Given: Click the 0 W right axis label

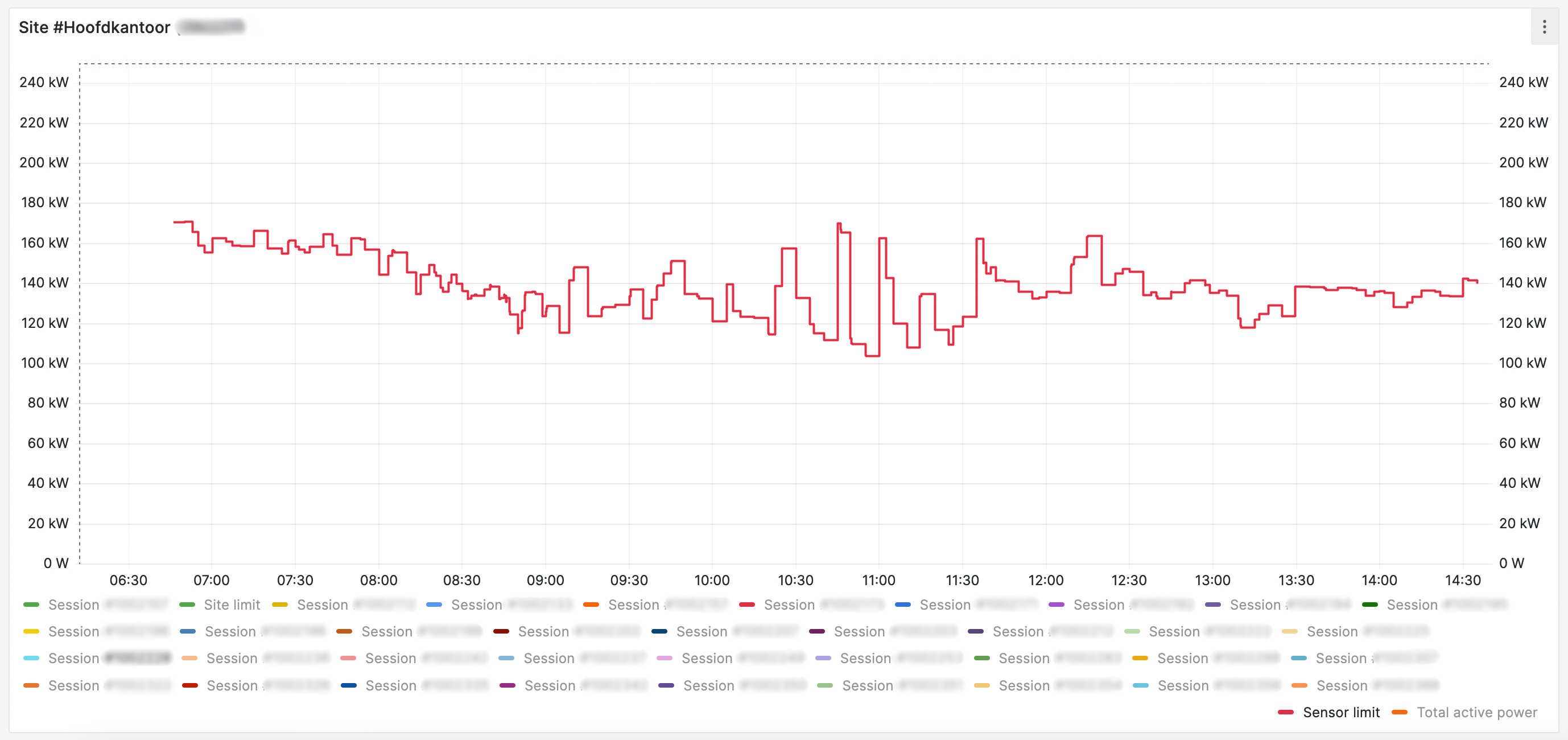Looking at the screenshot, I should click(1512, 564).
